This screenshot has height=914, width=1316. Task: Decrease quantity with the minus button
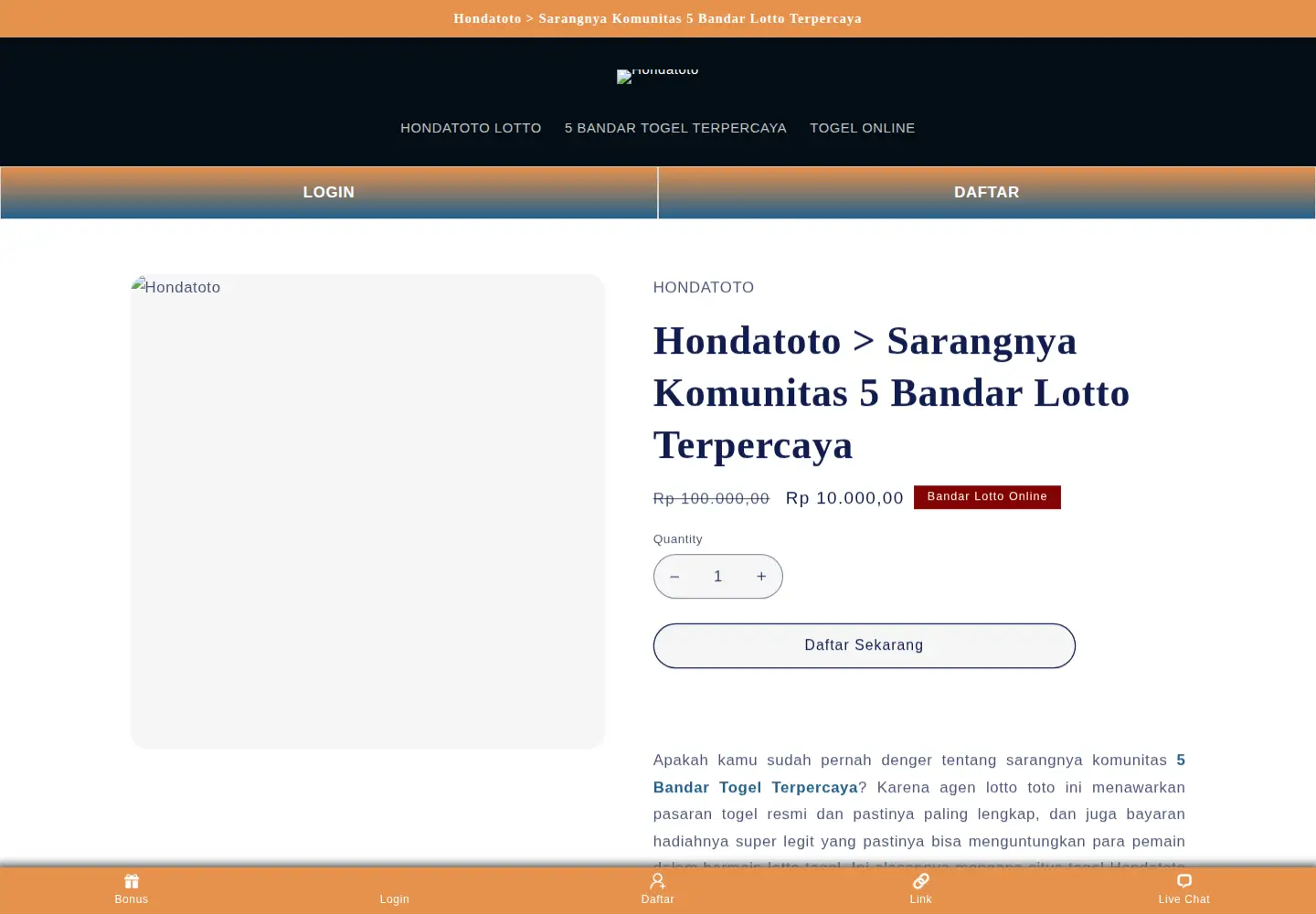pyautogui.click(x=674, y=577)
